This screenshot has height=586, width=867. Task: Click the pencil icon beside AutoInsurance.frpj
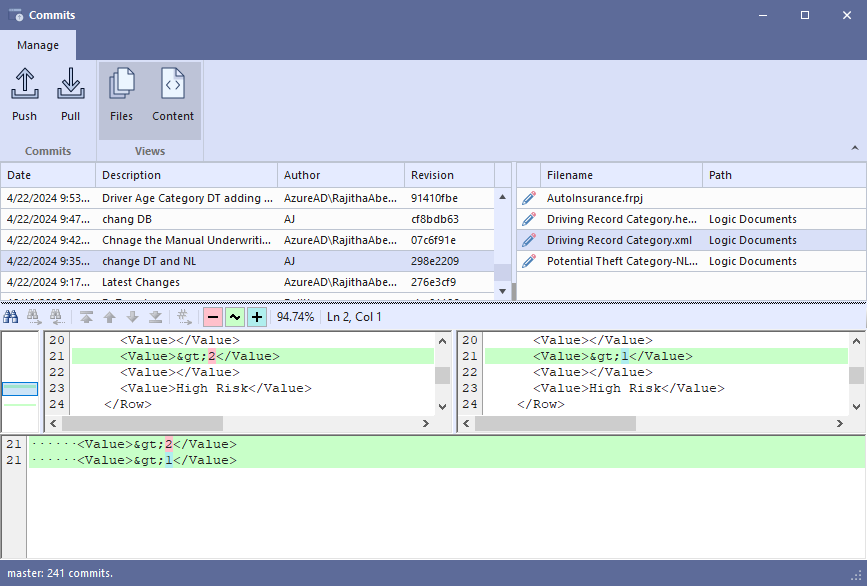coord(529,198)
